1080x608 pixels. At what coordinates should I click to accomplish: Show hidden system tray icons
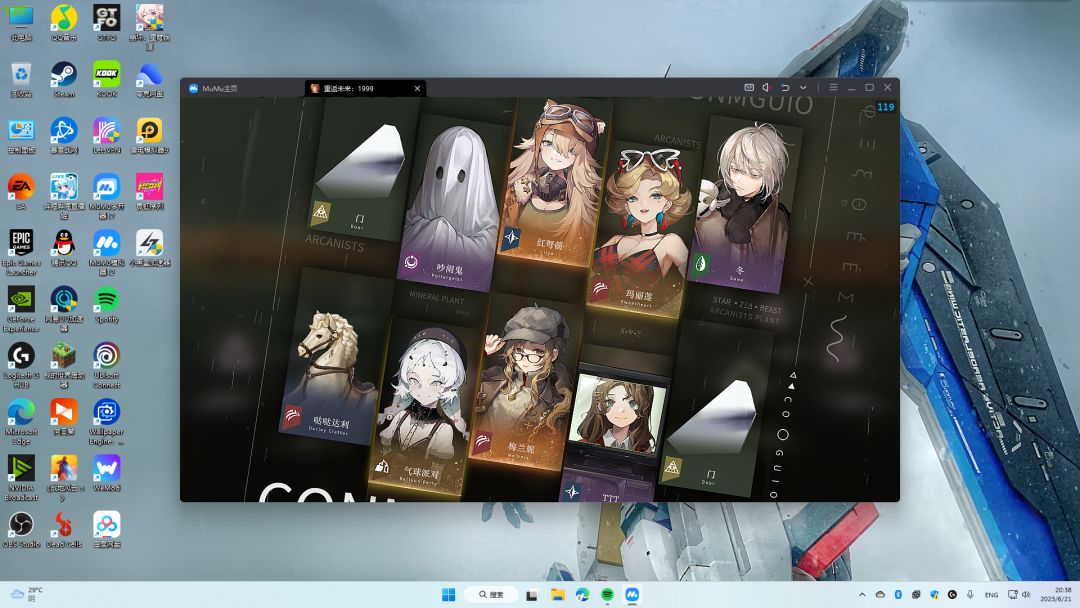click(862, 594)
